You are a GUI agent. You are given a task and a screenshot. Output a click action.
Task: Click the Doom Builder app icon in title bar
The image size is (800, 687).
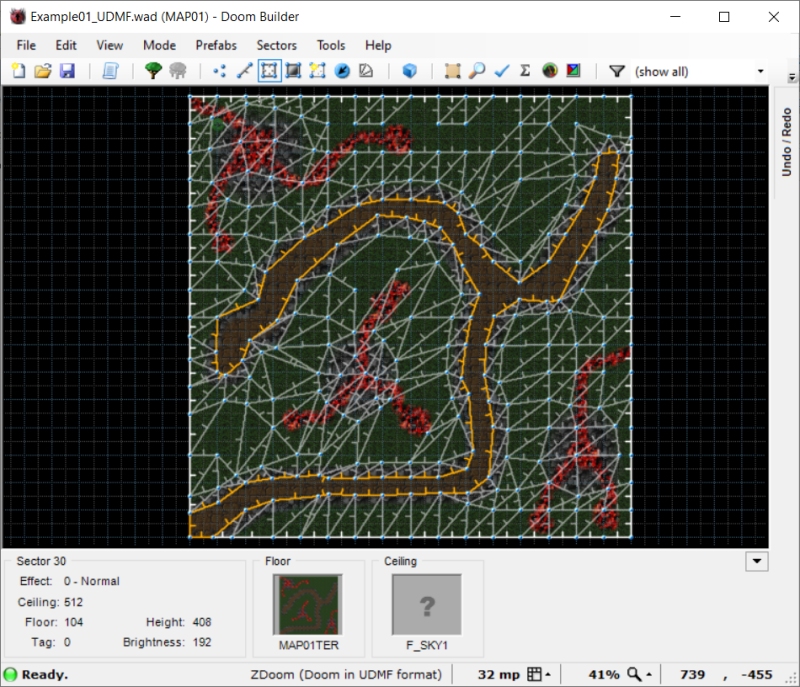tap(18, 16)
